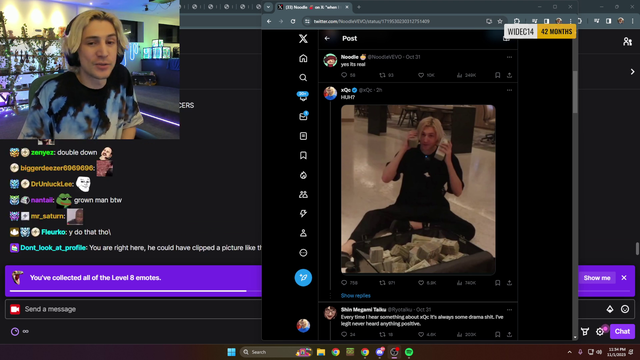This screenshot has height=360, width=640.
Task: Open zenyez username in chat
Action: pos(42,153)
